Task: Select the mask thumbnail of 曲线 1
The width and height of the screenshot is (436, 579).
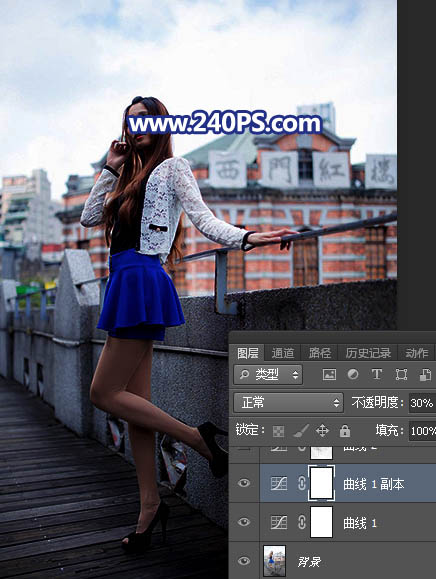Action: (322, 522)
